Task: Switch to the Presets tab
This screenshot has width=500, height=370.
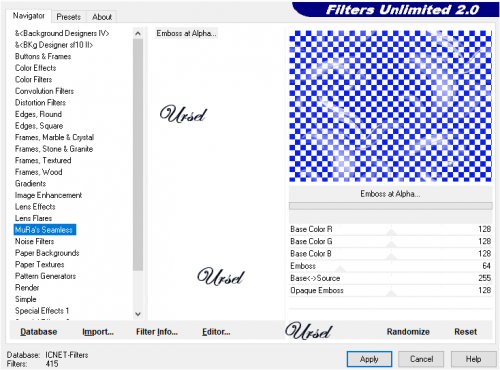Action: [x=68, y=17]
